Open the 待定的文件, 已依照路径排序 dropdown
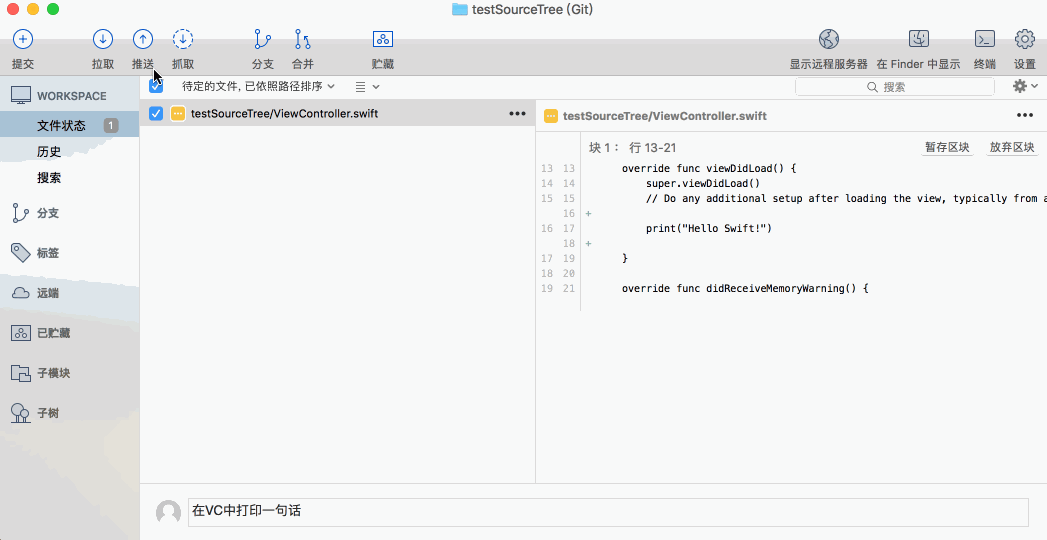 pyautogui.click(x=258, y=86)
